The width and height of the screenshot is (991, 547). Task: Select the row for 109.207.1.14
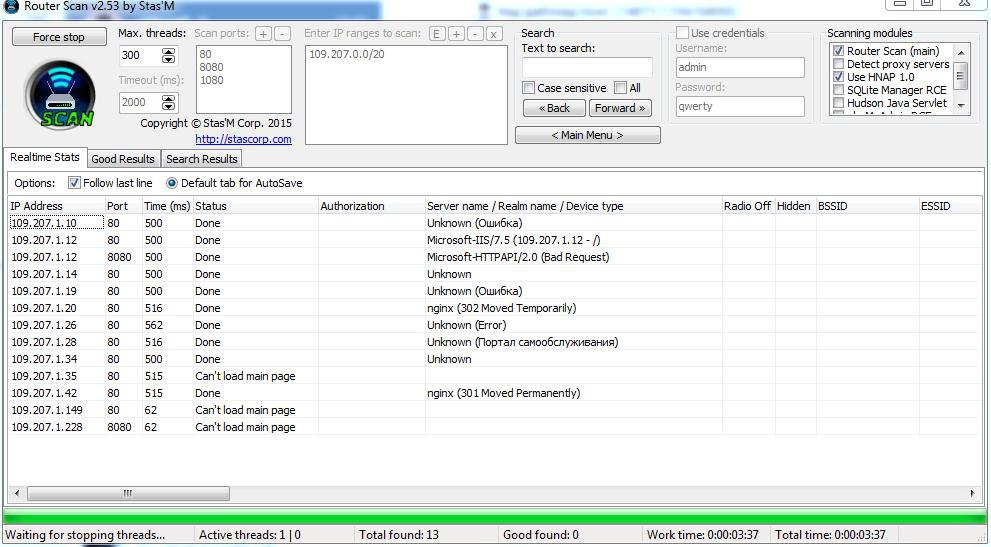click(x=495, y=274)
